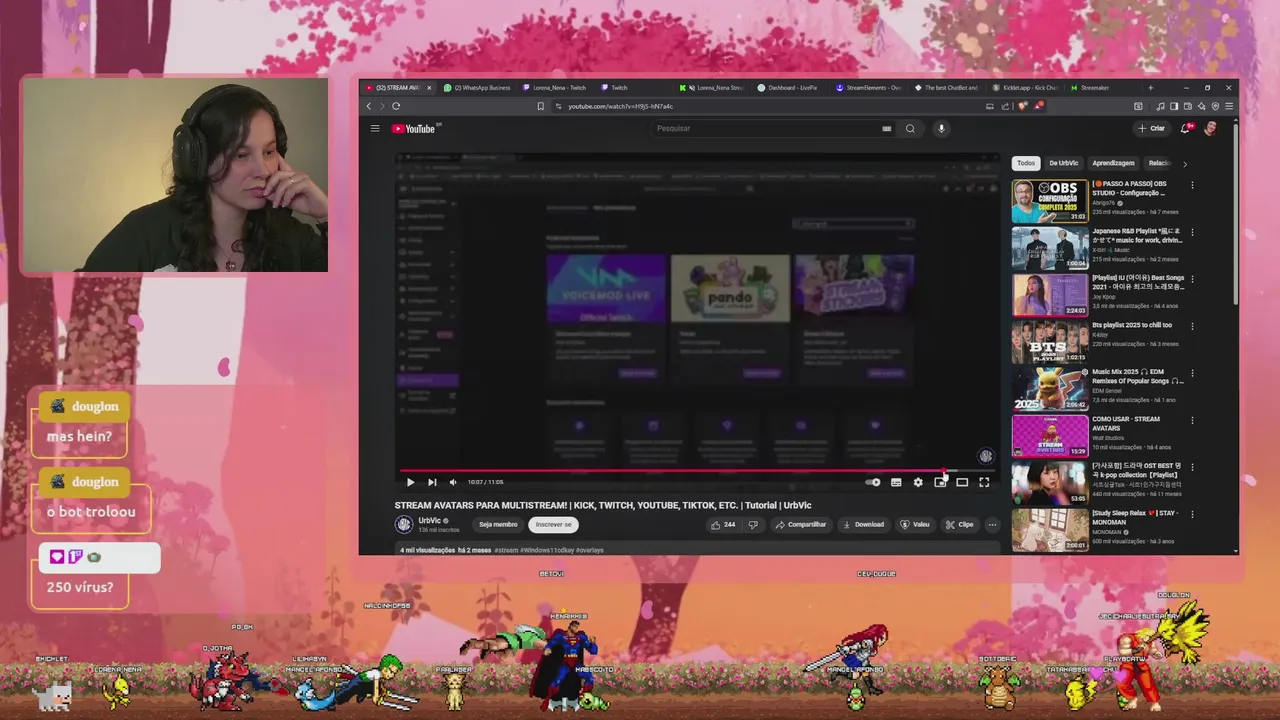Click the Download button
This screenshot has height=720, width=1280.
pos(864,524)
